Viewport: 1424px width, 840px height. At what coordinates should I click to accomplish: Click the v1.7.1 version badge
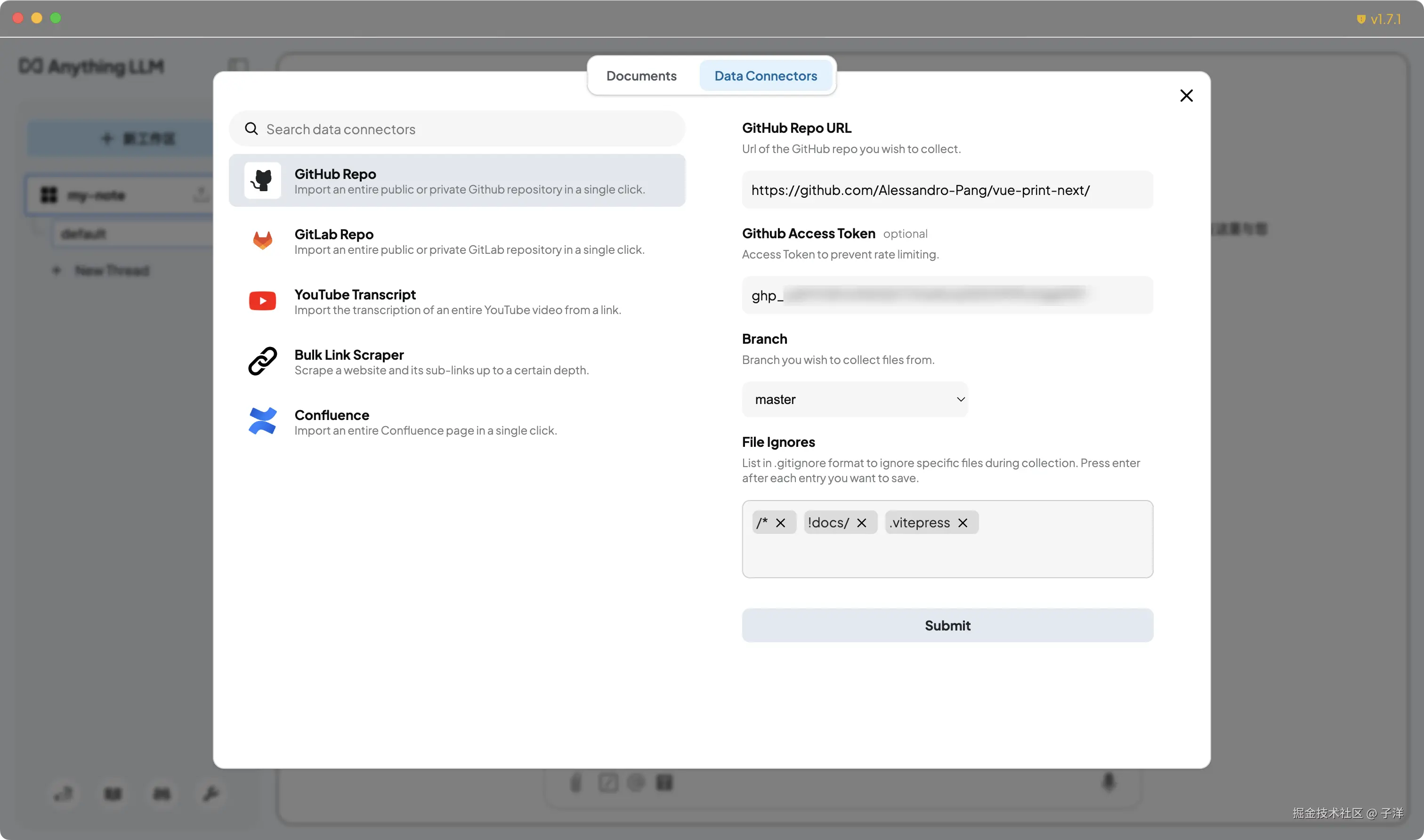click(x=1379, y=19)
